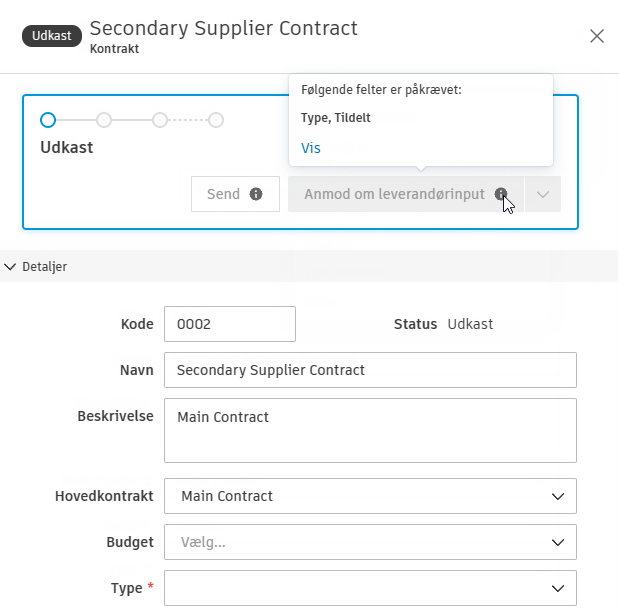
Task: Open the Hovedkontrakt dropdown
Action: pyautogui.click(x=557, y=495)
